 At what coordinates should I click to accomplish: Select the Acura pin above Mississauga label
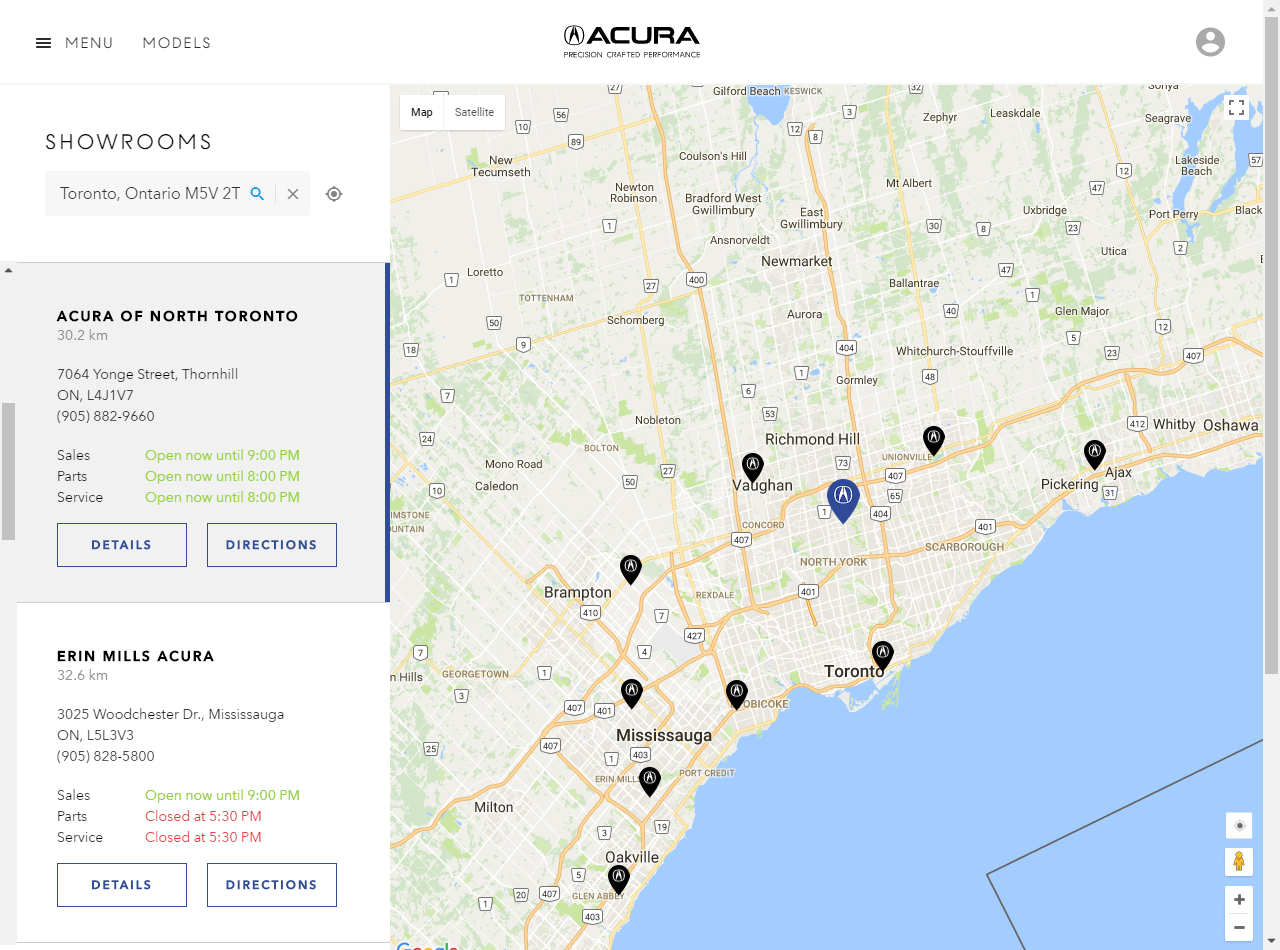(x=631, y=693)
